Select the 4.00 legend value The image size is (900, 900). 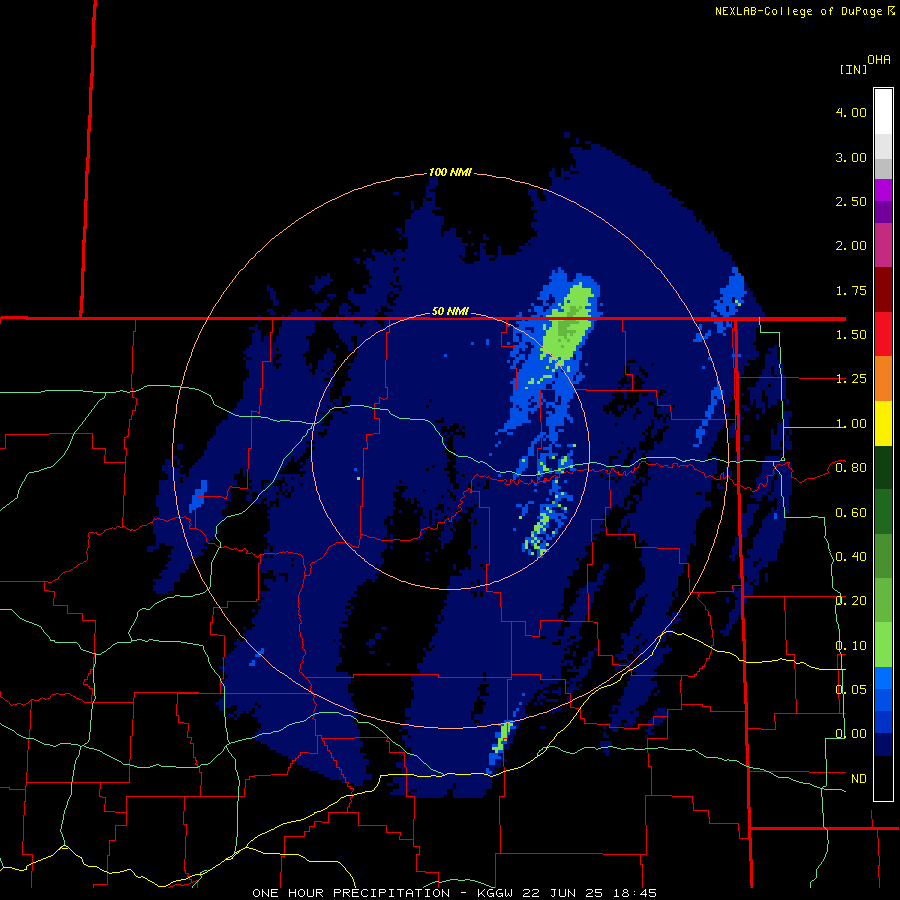851,112
